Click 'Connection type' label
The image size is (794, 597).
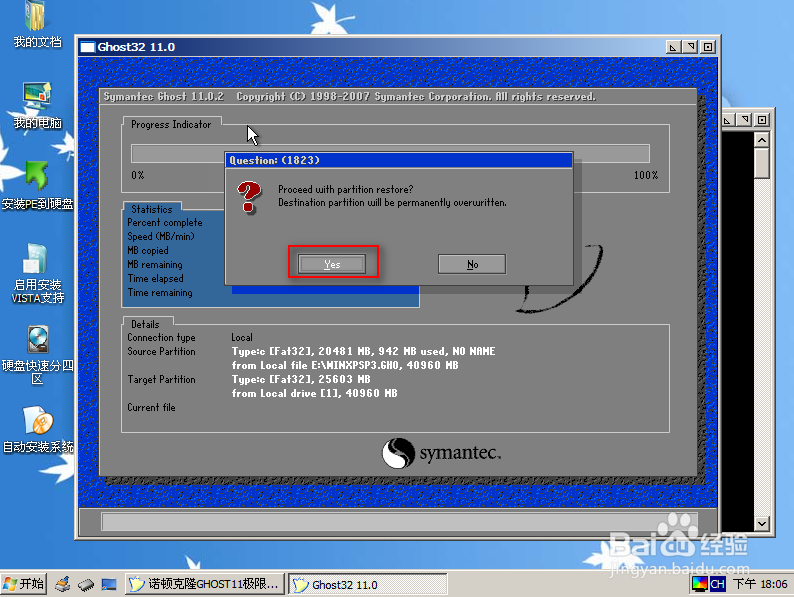click(x=161, y=337)
